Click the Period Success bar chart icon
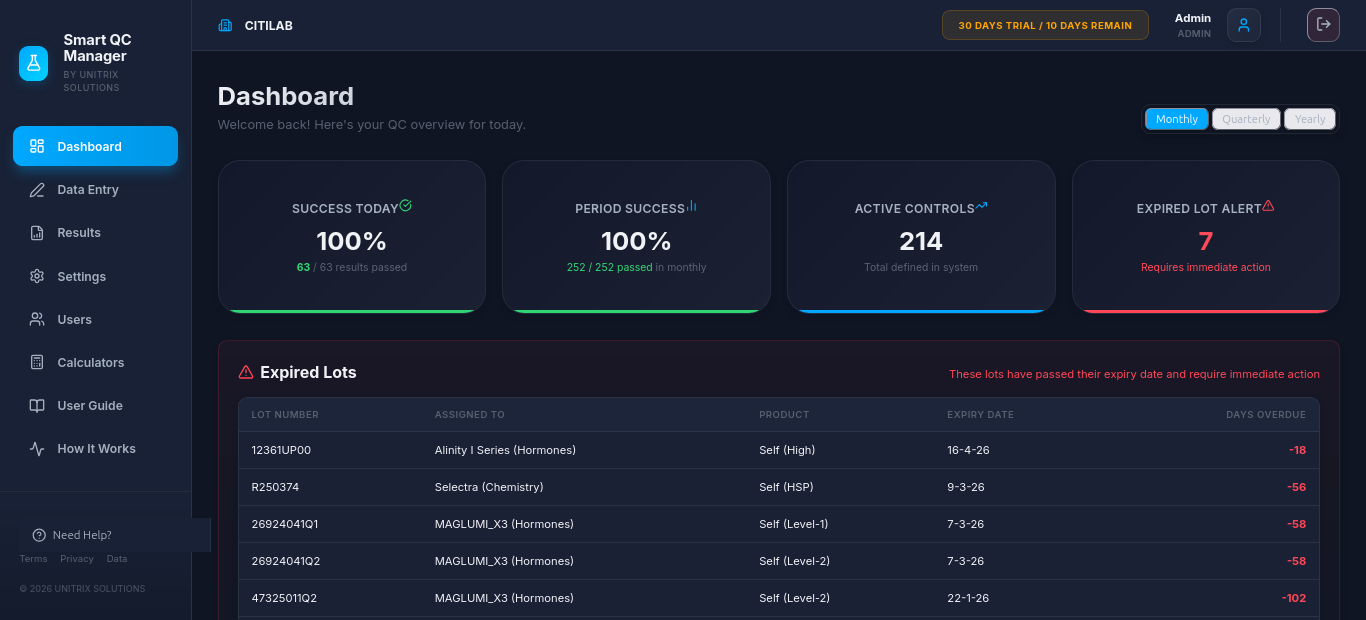The width and height of the screenshot is (1366, 620). click(692, 206)
